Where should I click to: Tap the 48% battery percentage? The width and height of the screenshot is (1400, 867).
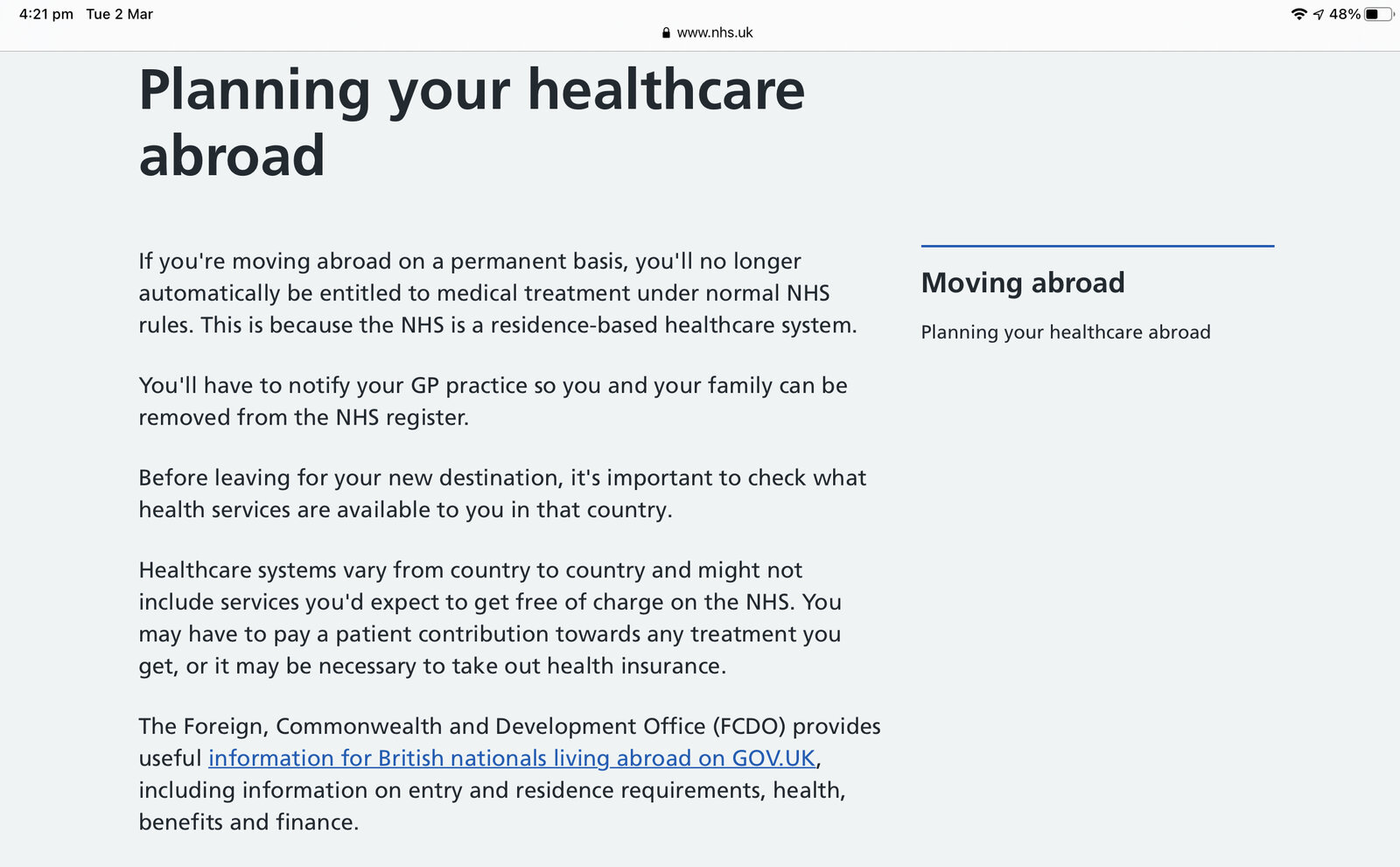tap(1344, 14)
